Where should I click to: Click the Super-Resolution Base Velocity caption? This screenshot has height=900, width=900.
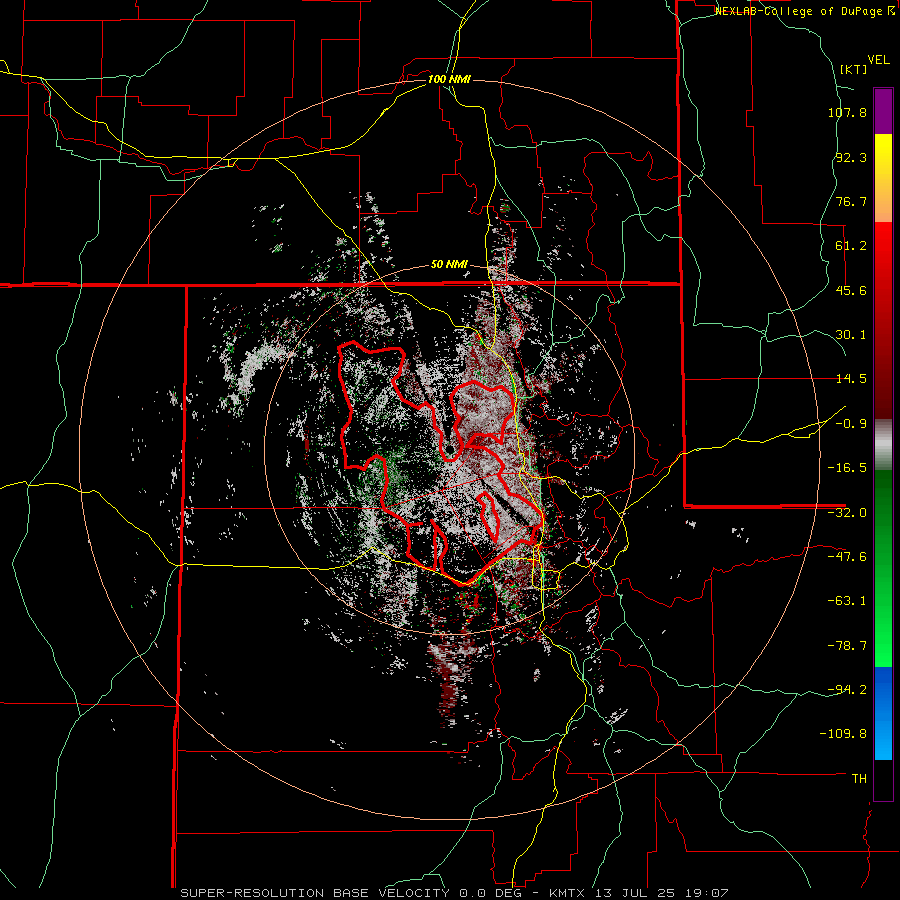click(455, 893)
